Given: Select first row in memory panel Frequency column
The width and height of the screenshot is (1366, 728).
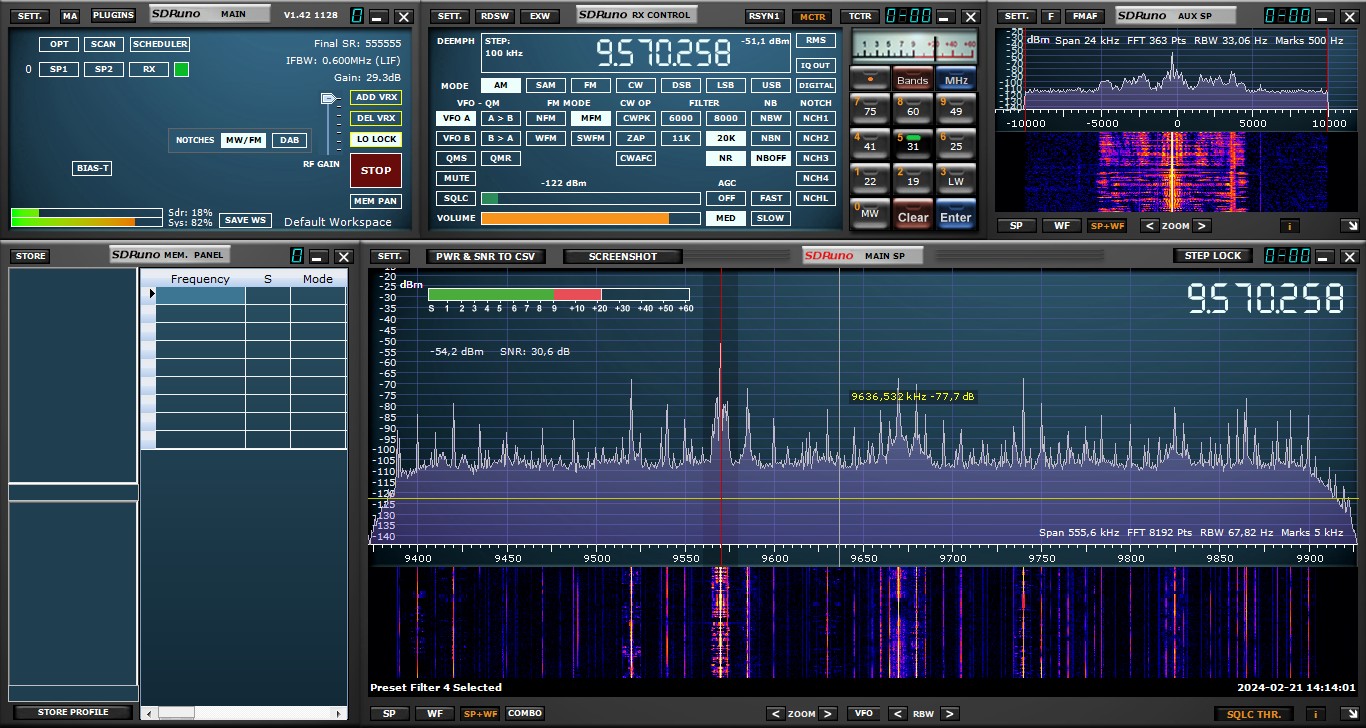Looking at the screenshot, I should point(200,295).
